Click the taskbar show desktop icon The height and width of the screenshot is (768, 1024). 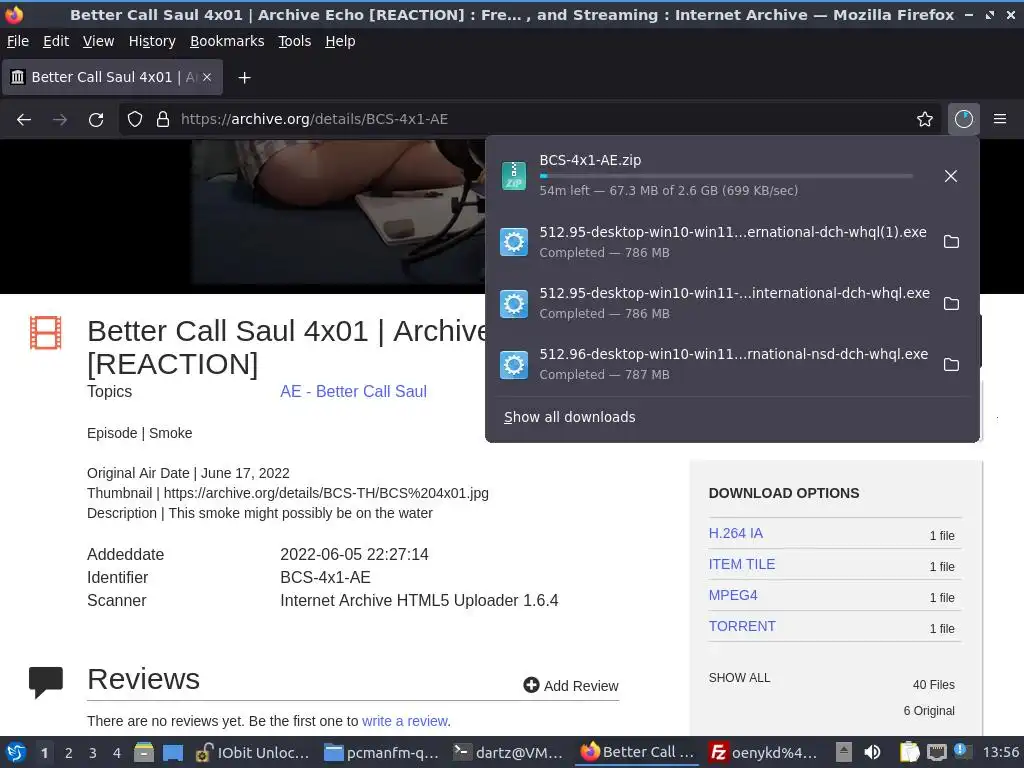172,752
